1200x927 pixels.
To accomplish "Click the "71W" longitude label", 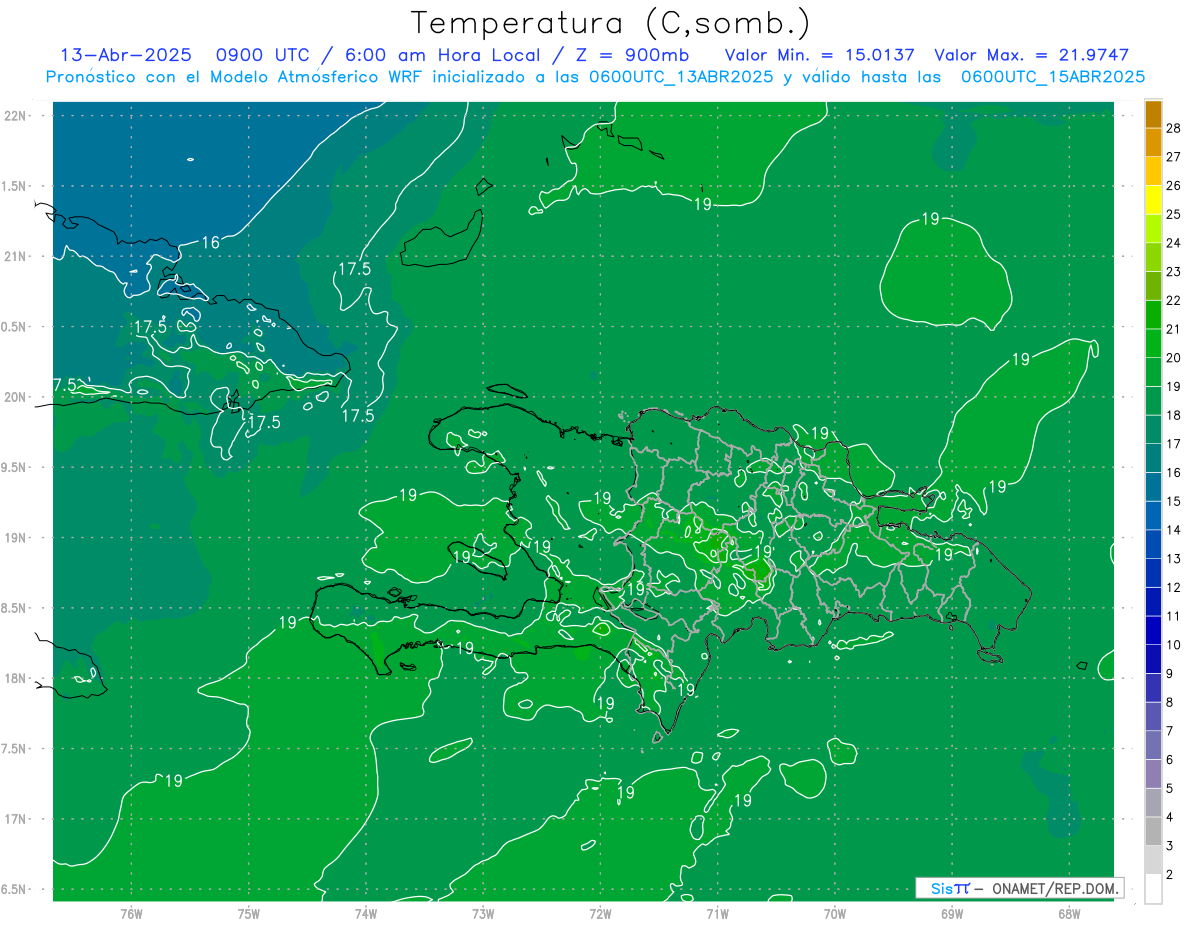I will point(717,913).
